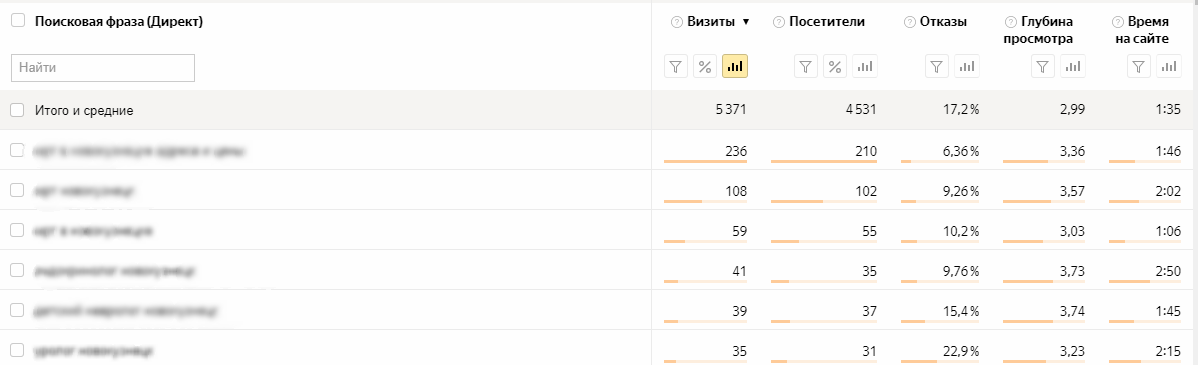1198x365 pixels.
Task: Click the bar chart icon under Посетители
Action: tap(865, 67)
